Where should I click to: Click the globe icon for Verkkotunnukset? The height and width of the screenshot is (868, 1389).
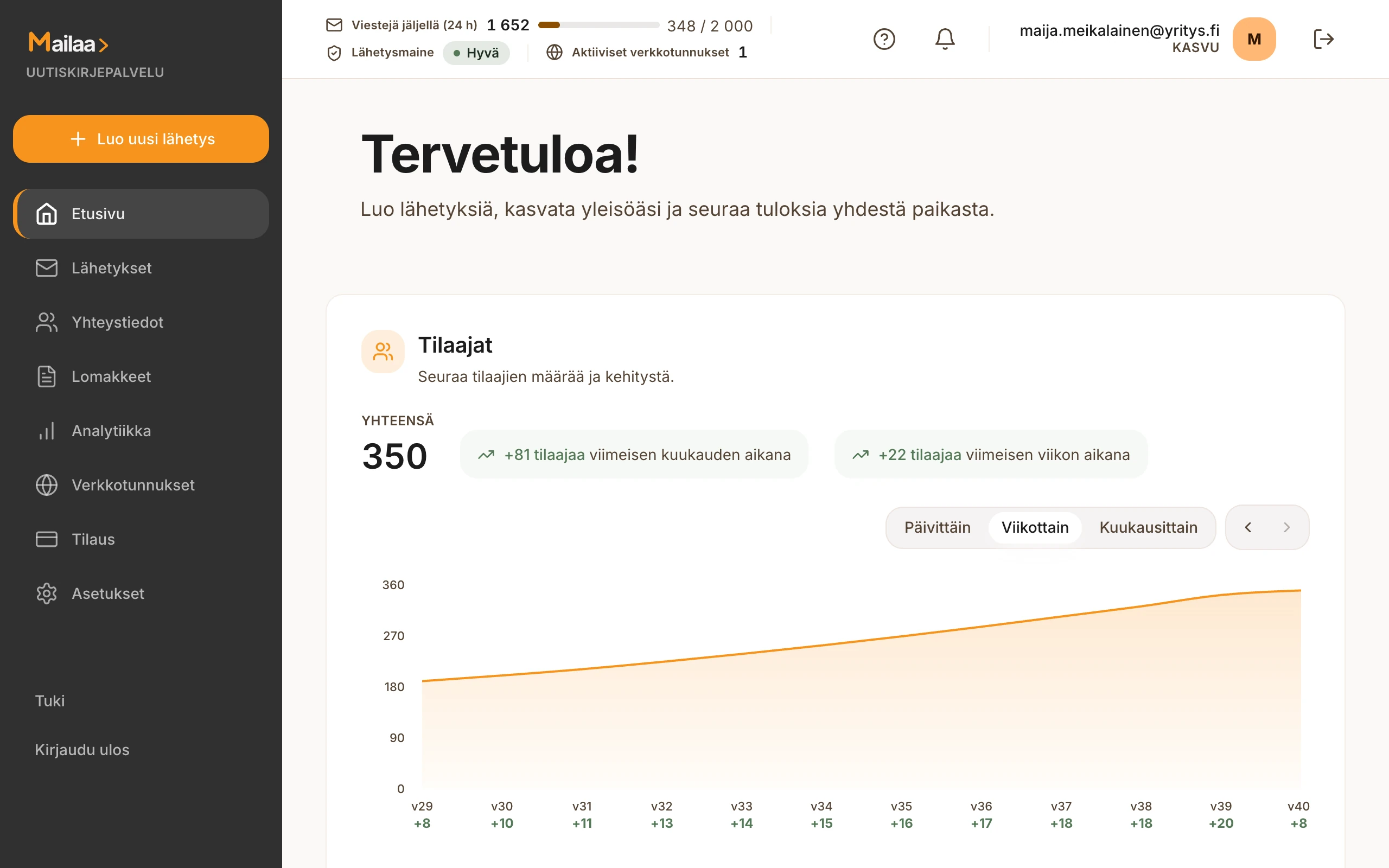47,485
